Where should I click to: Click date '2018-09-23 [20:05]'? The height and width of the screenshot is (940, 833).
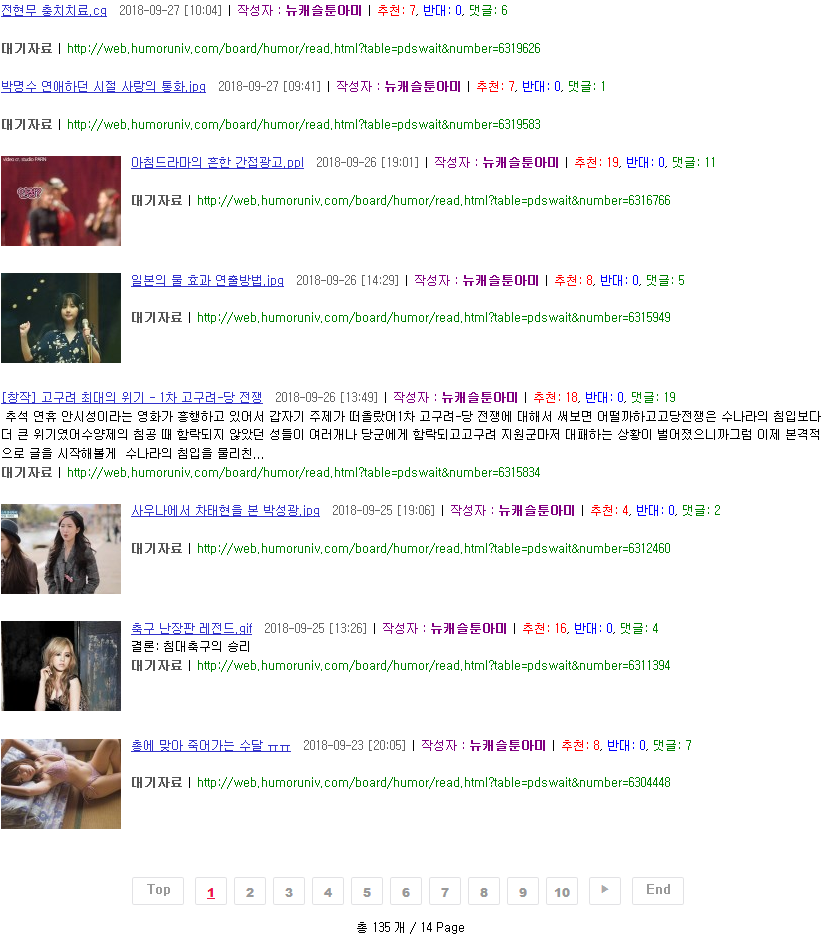pyautogui.click(x=354, y=746)
